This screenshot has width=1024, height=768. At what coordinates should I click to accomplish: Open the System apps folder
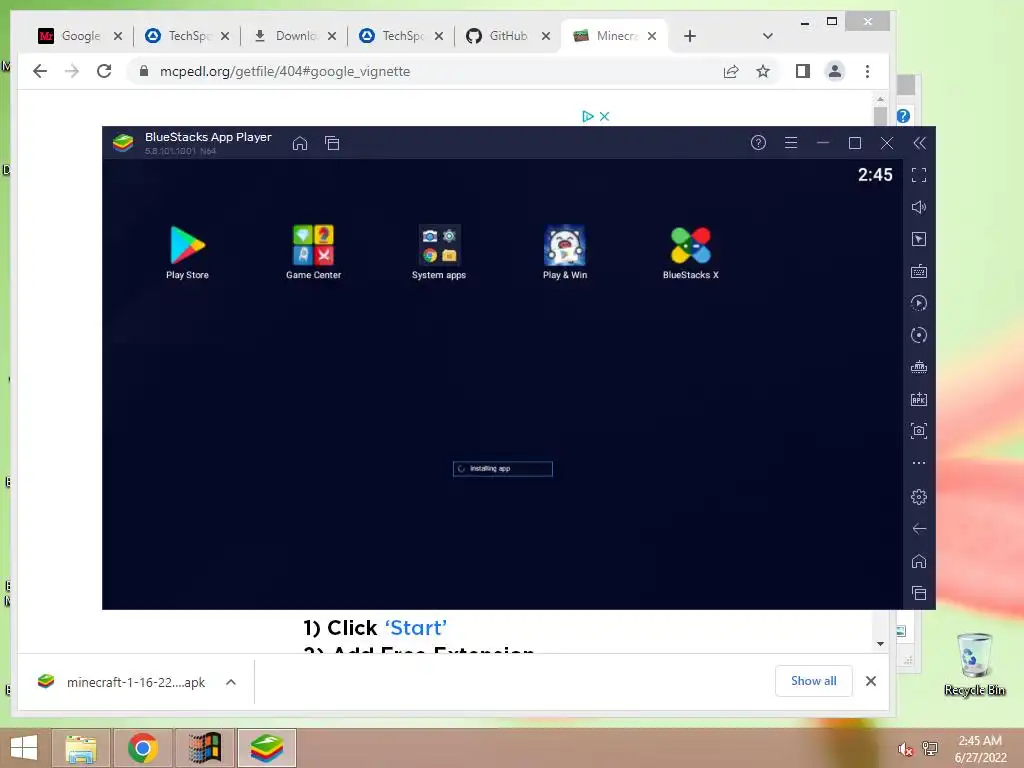coord(439,252)
